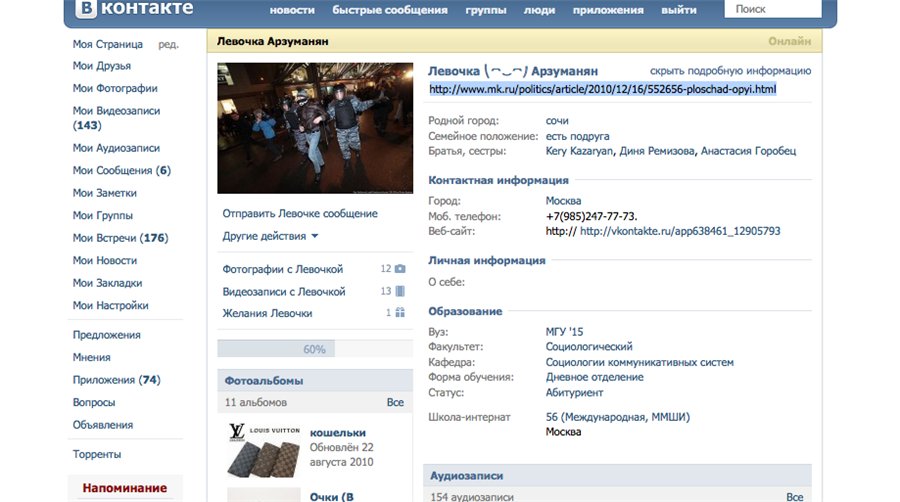
Task: Open Мои Заметки
Action: 104,193
